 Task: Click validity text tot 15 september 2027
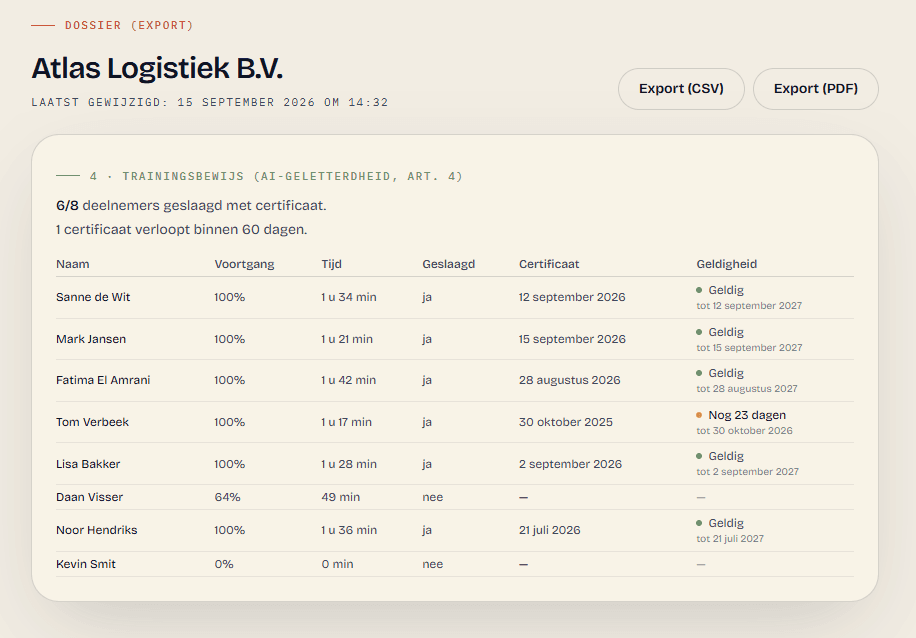749,348
